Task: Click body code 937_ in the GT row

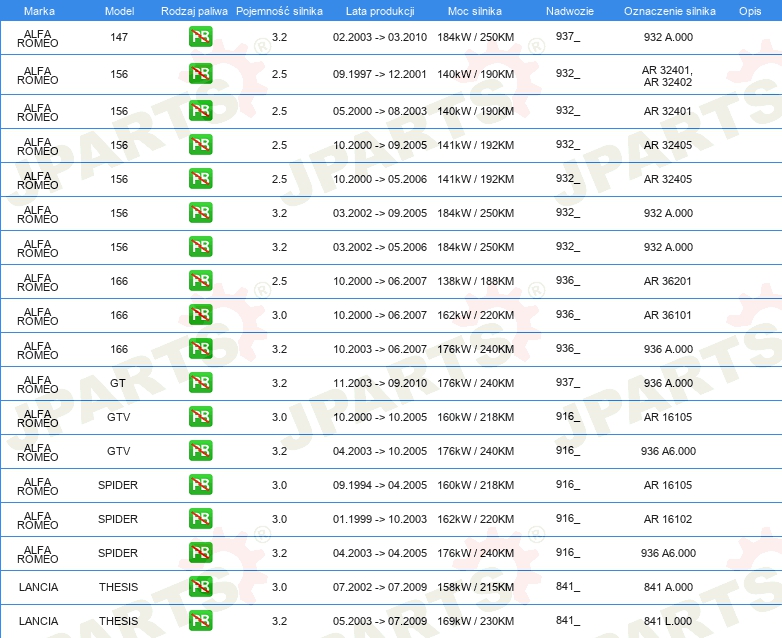Action: (568, 382)
